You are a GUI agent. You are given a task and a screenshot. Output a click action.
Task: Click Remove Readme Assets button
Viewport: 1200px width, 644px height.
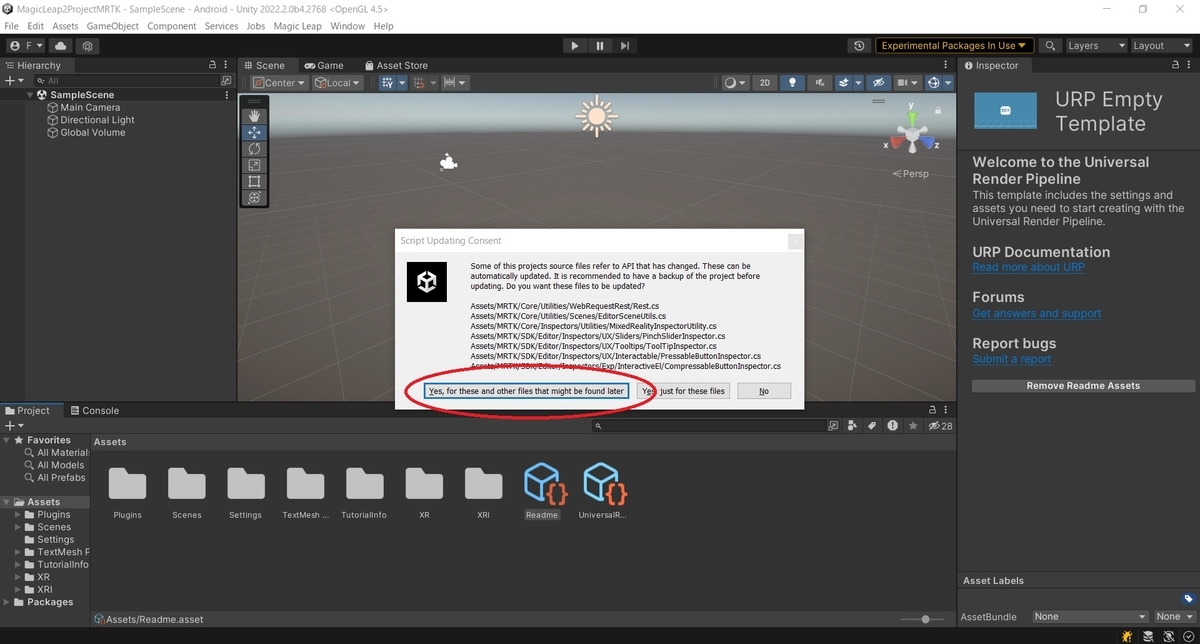1083,385
